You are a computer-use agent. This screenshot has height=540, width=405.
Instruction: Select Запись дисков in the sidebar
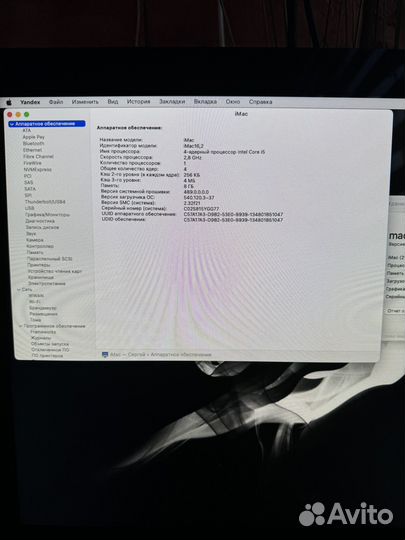tap(42, 227)
